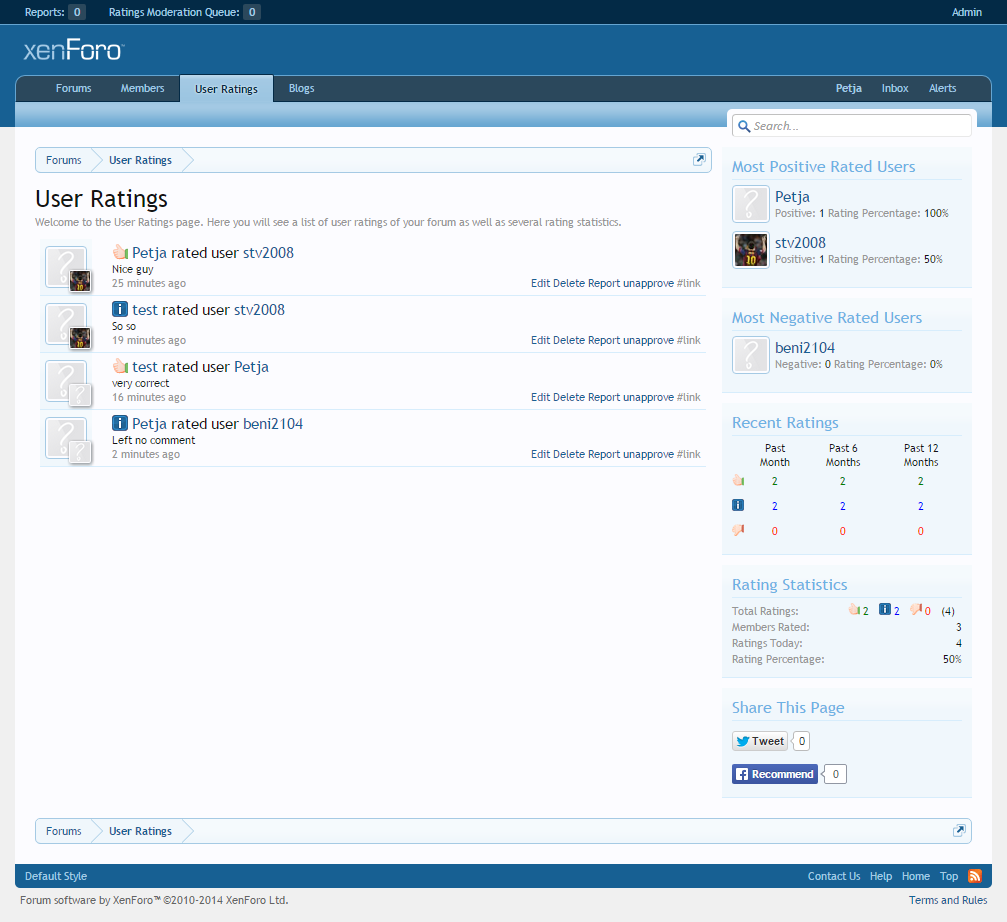Open the Petja account menu

coord(848,89)
